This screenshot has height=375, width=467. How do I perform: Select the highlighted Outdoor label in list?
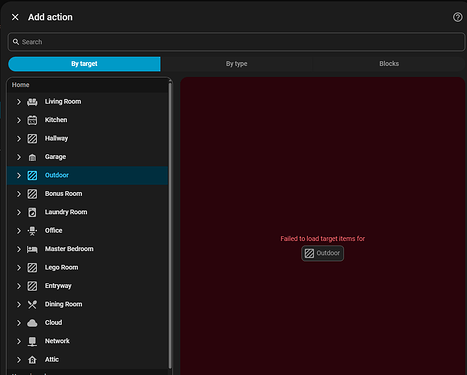pyautogui.click(x=57, y=175)
